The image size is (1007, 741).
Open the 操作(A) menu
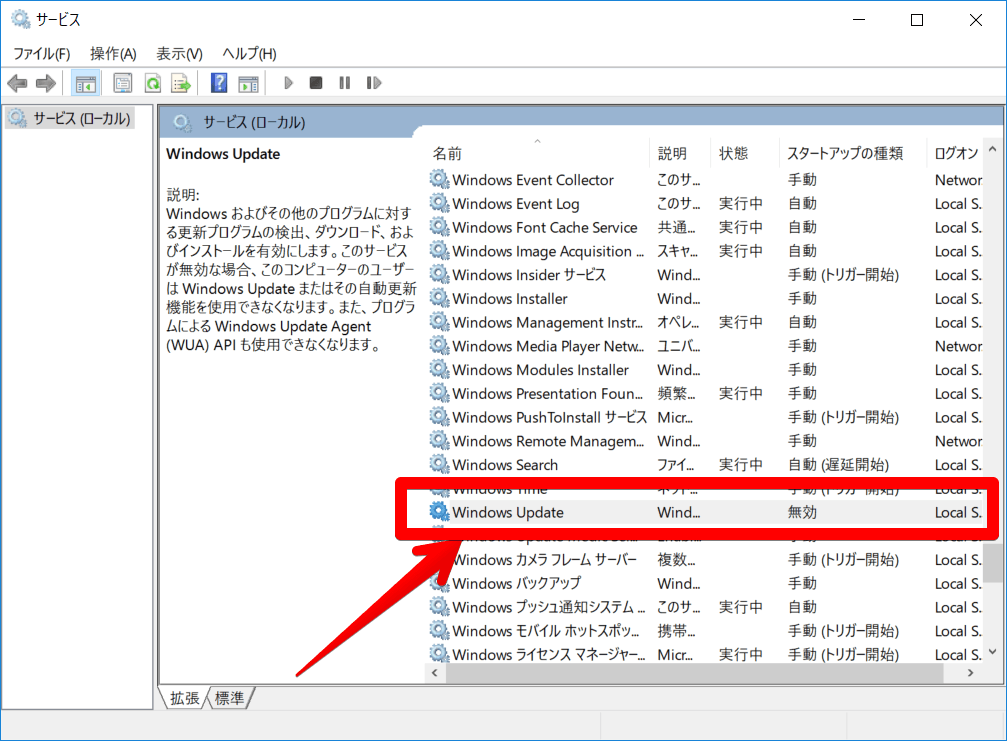coord(113,53)
